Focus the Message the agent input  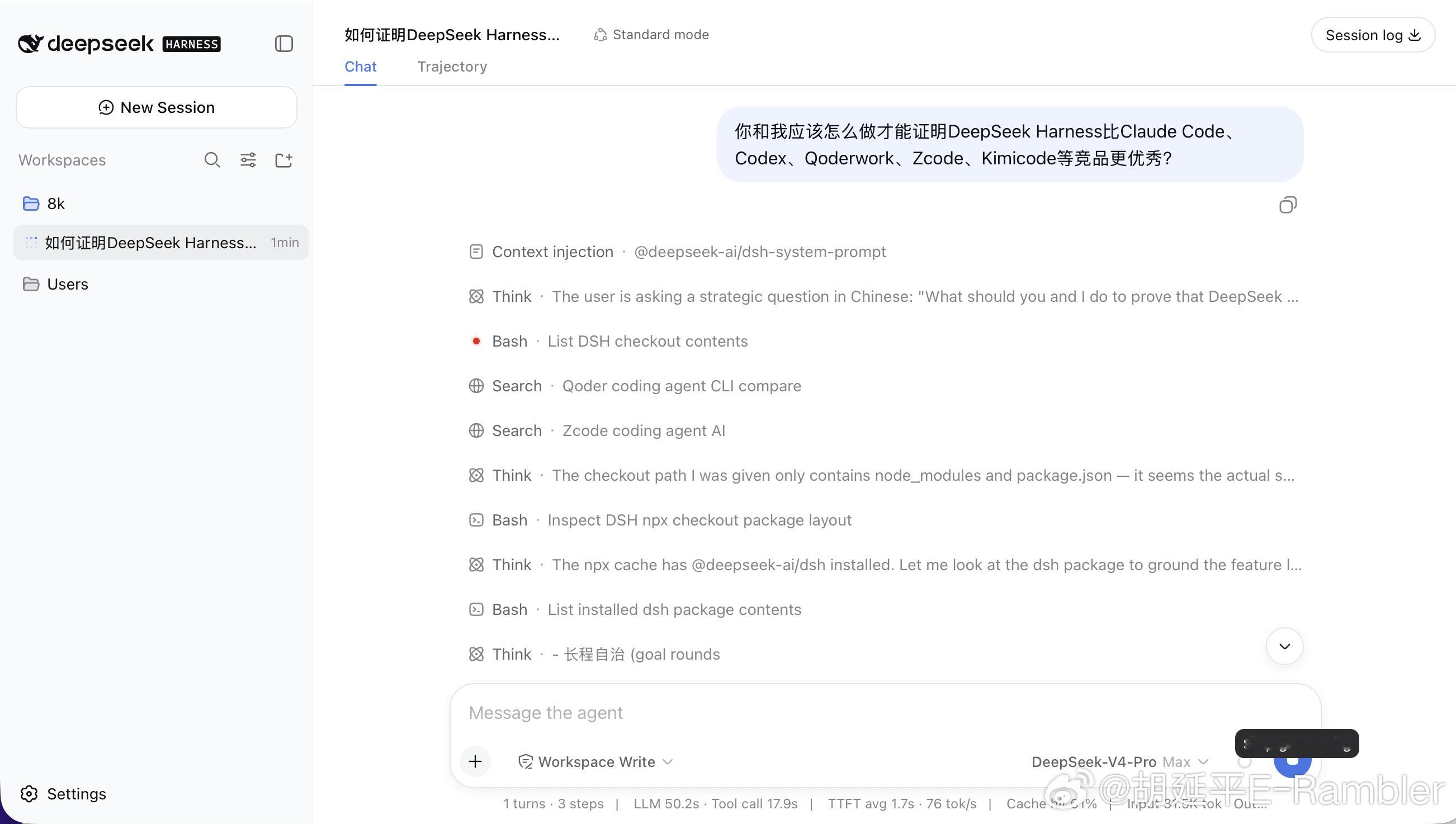click(x=885, y=713)
